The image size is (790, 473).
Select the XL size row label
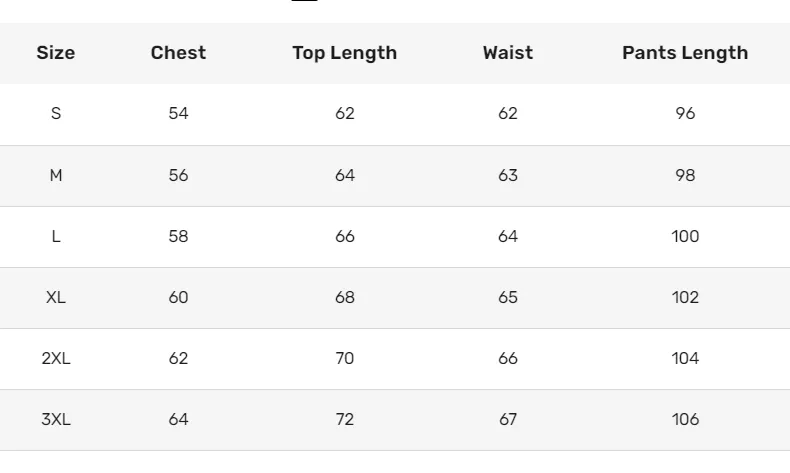[x=56, y=297]
